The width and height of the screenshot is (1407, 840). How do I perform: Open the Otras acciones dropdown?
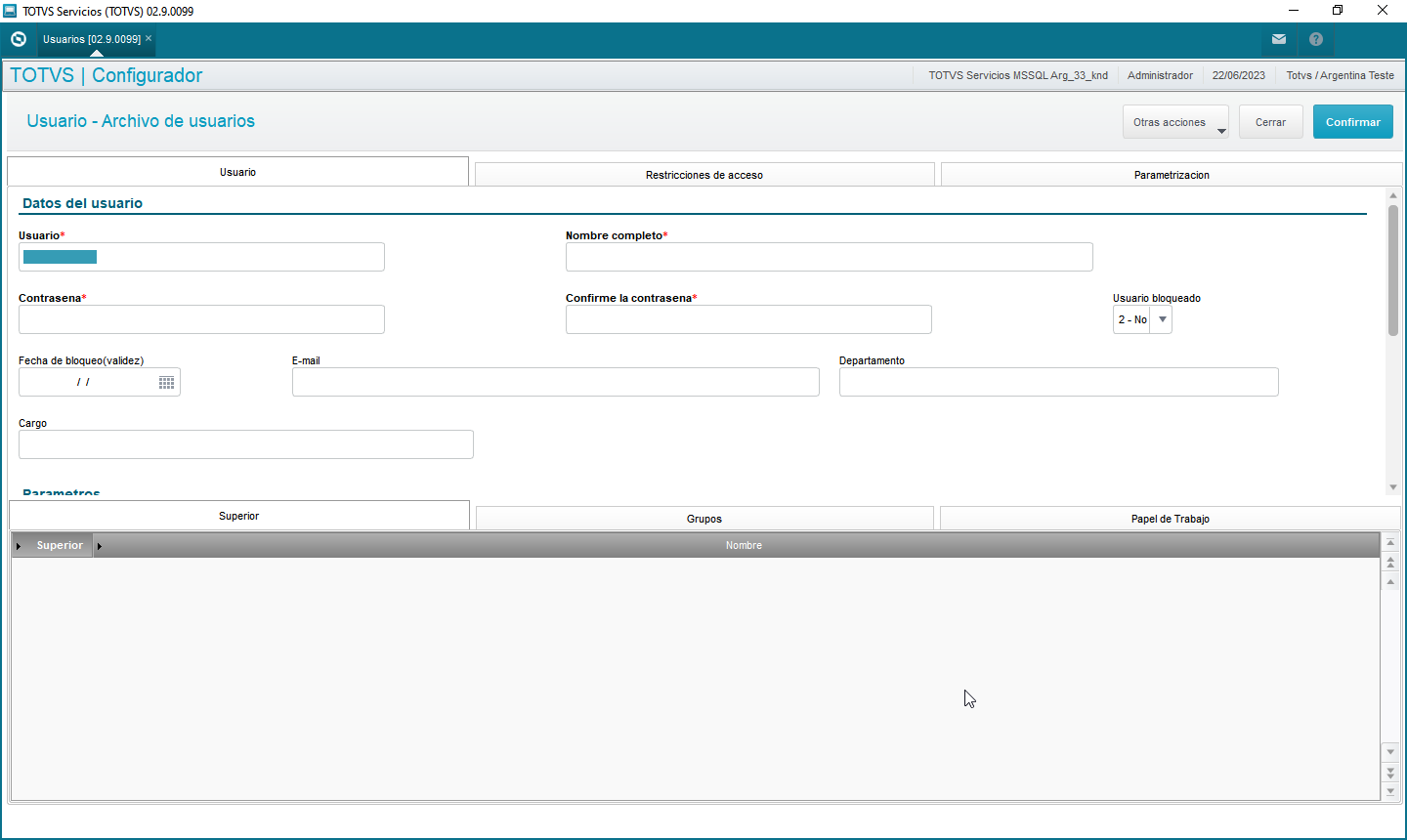1175,122
